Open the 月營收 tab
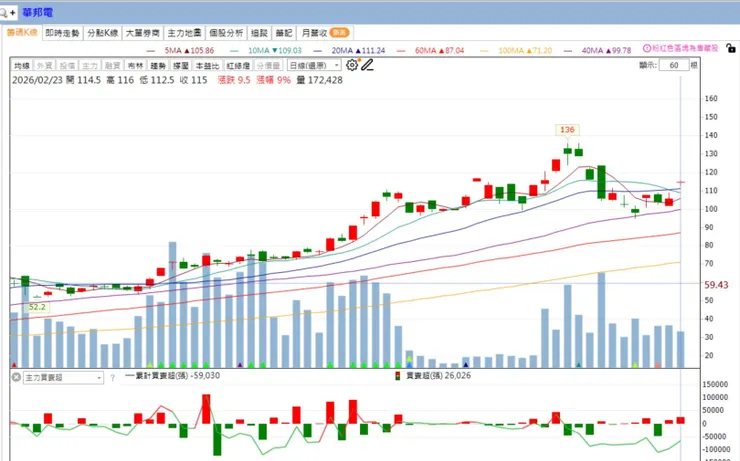740x461 pixels. [x=326, y=33]
